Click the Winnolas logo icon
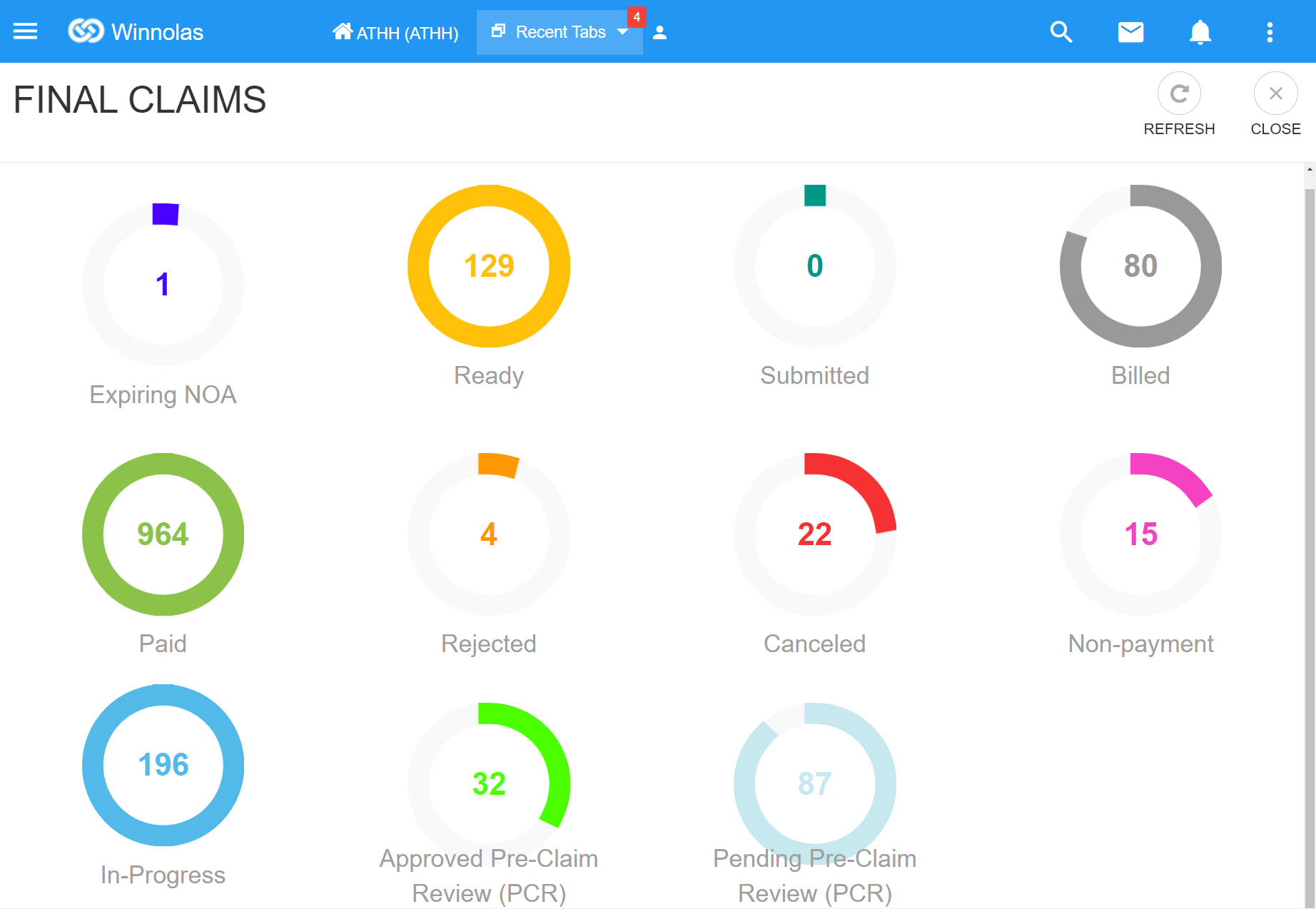This screenshot has height=909, width=1316. (86, 31)
